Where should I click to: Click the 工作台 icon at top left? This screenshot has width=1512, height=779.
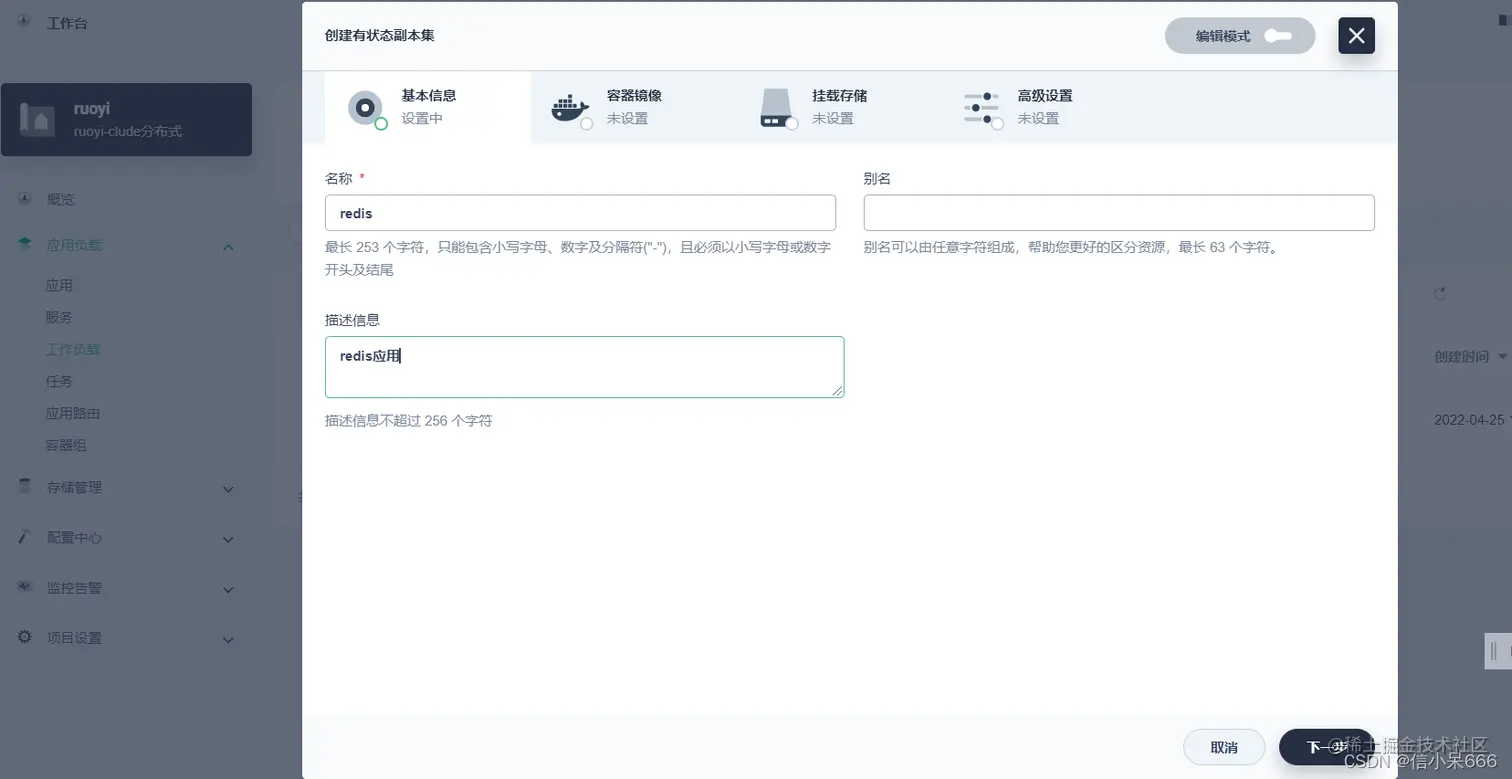click(x=24, y=22)
